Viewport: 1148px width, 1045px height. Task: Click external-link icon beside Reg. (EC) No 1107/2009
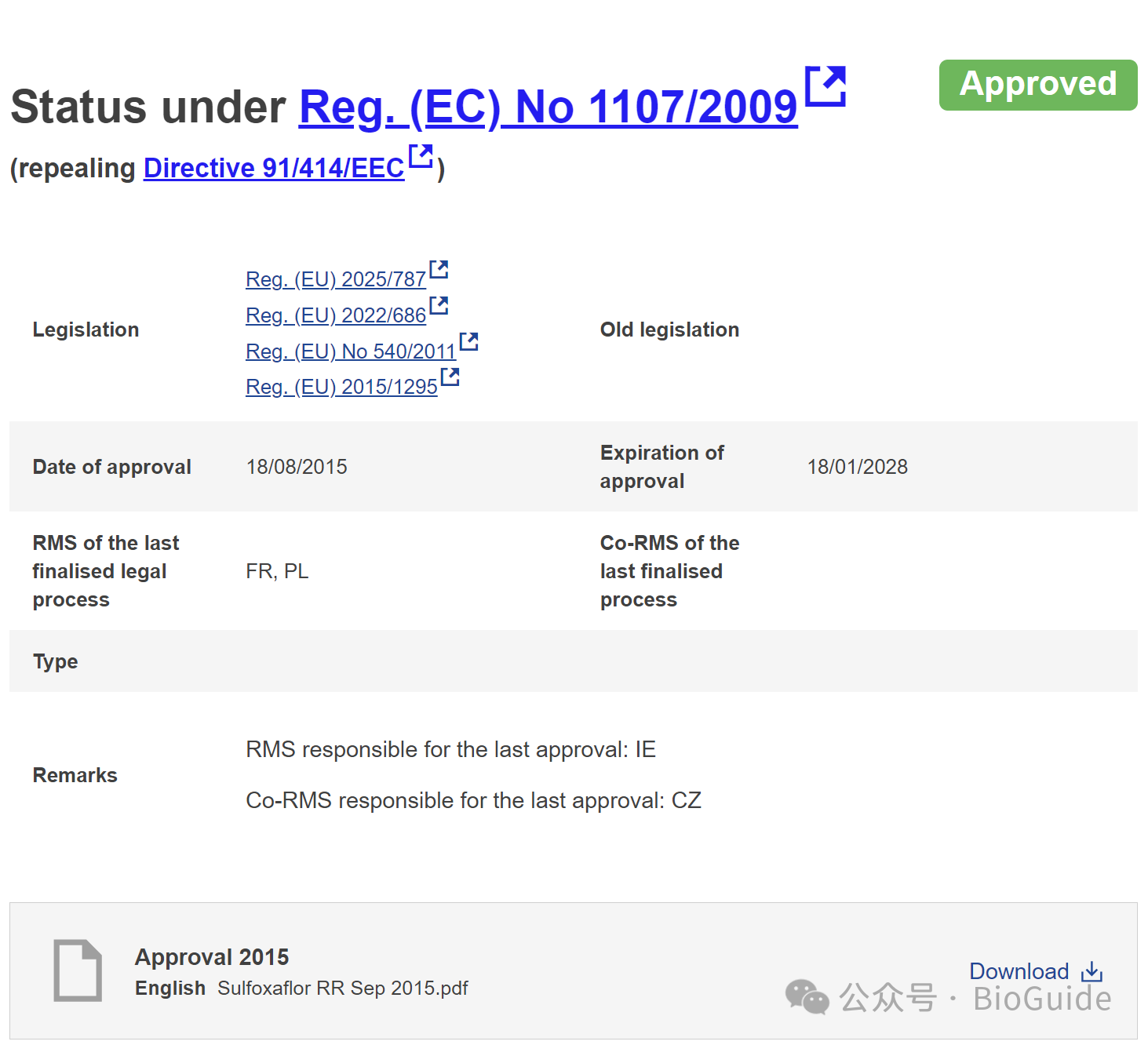825,86
